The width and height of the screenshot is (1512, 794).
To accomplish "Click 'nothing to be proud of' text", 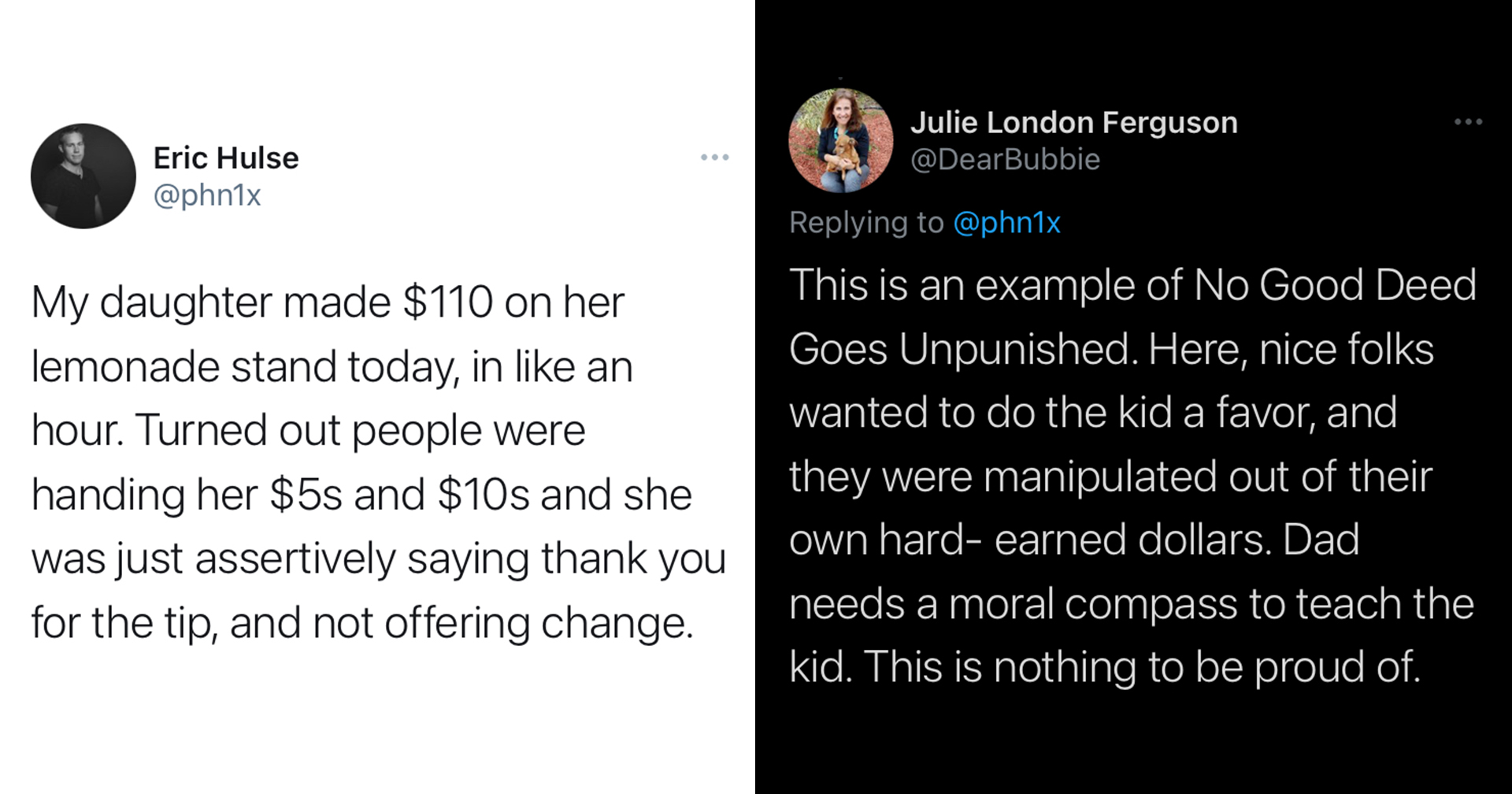I will pos(1206,667).
